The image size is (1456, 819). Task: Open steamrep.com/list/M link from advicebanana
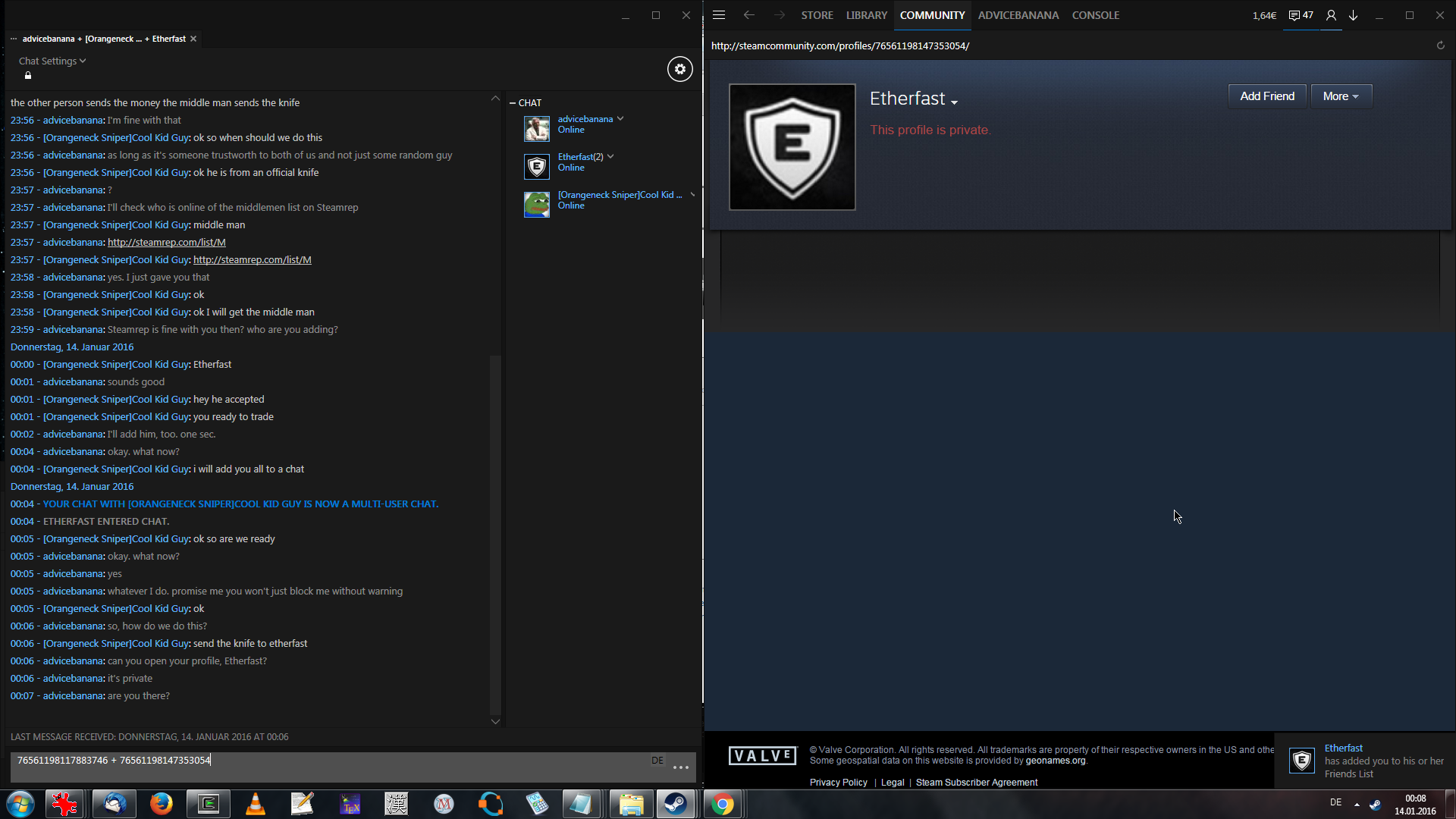(x=166, y=242)
